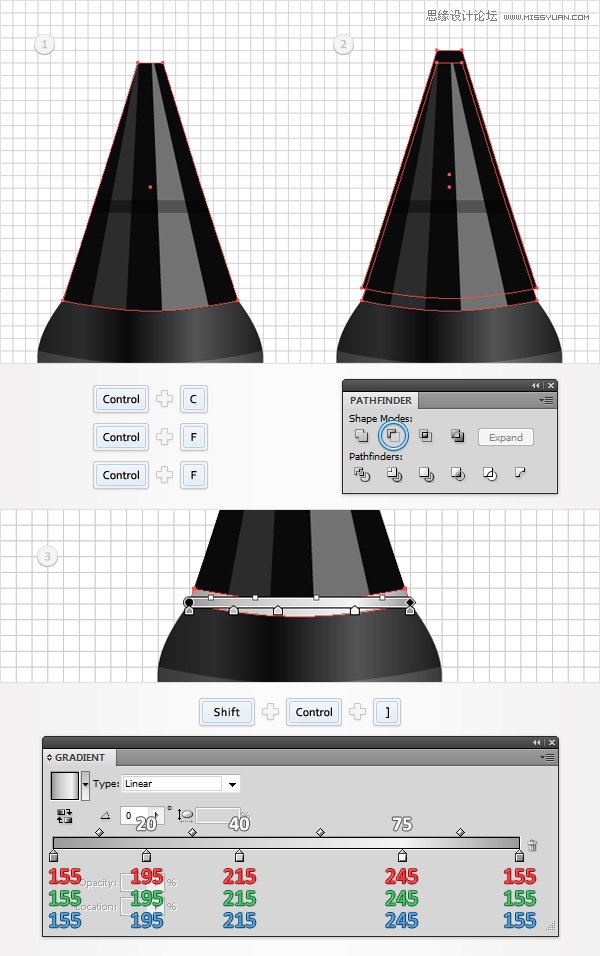Click the Outline pathfinder icon
Viewport: 600px width, 956px height.
(489, 474)
